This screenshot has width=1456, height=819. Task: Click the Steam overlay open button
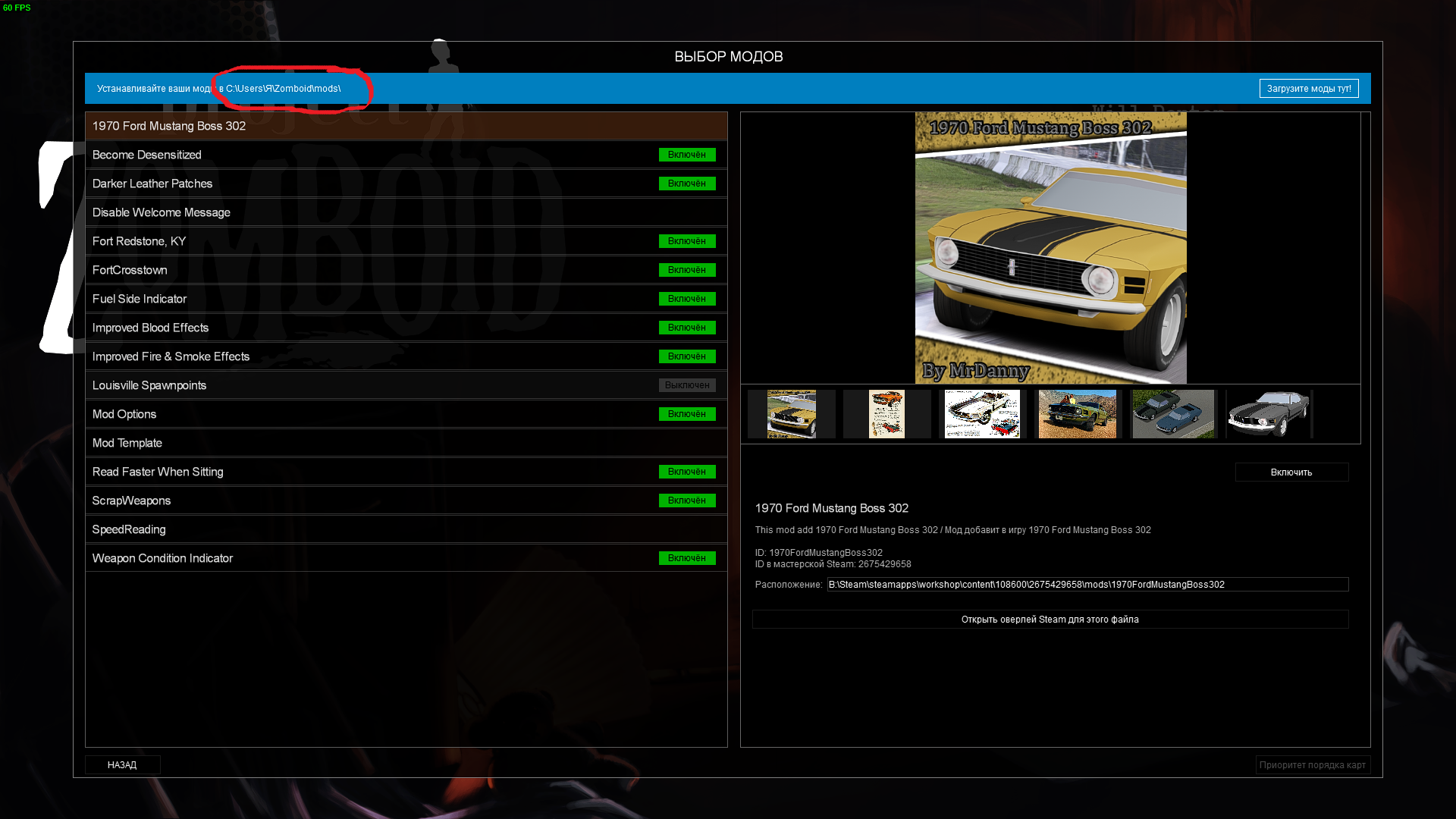pos(1050,620)
